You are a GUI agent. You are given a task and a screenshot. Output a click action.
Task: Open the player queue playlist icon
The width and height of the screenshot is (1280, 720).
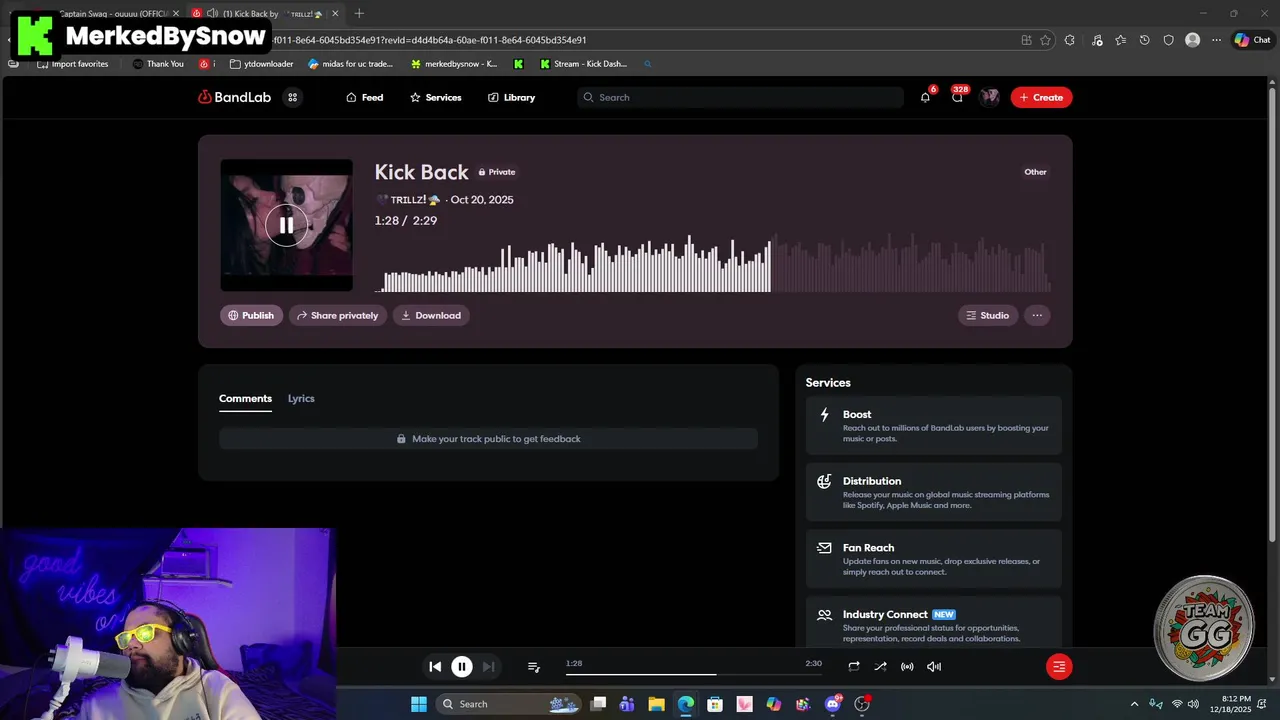point(534,666)
